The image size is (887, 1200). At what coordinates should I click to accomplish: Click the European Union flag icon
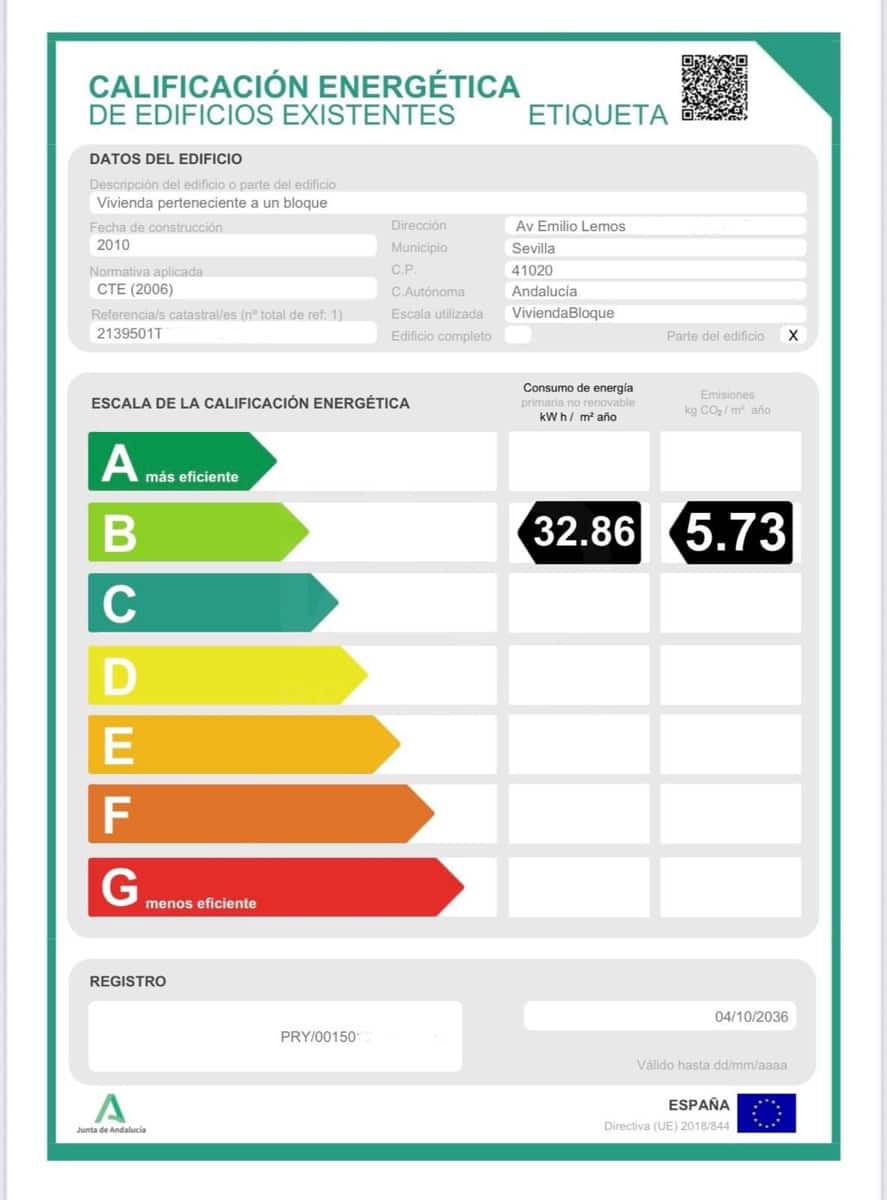coord(767,1113)
